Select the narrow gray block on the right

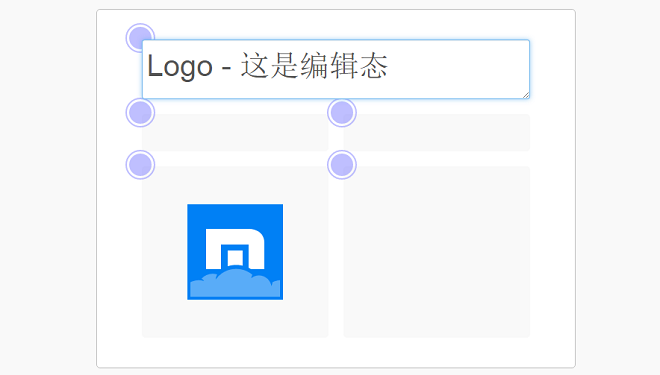point(436,132)
